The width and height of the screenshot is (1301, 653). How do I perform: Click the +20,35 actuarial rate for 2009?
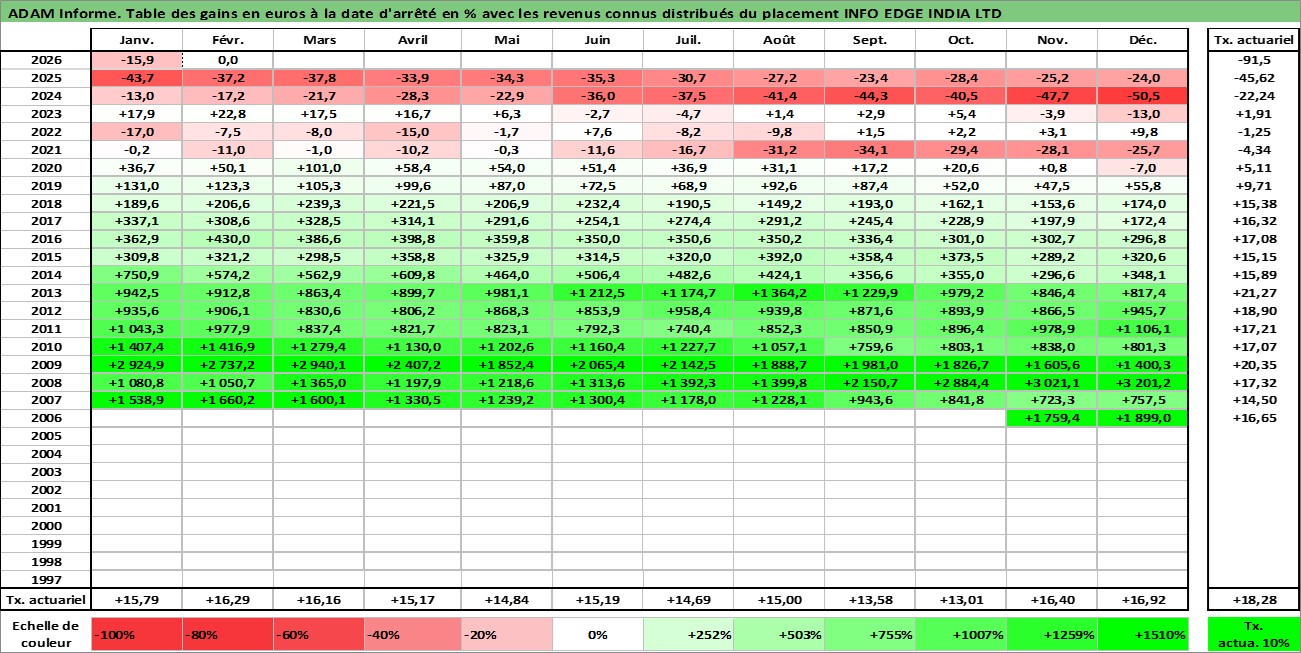pyautogui.click(x=1254, y=364)
